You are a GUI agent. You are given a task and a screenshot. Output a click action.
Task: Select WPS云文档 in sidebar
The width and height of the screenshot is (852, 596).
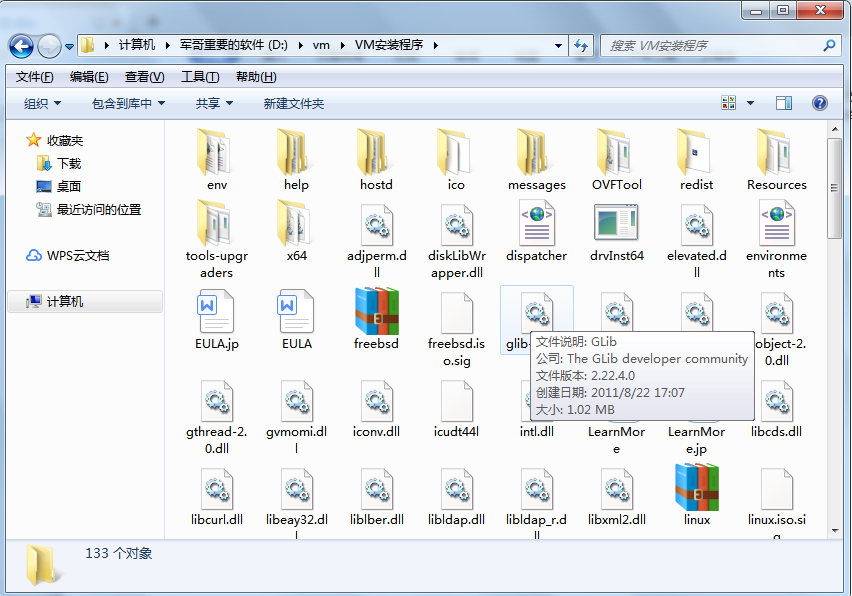[68, 255]
